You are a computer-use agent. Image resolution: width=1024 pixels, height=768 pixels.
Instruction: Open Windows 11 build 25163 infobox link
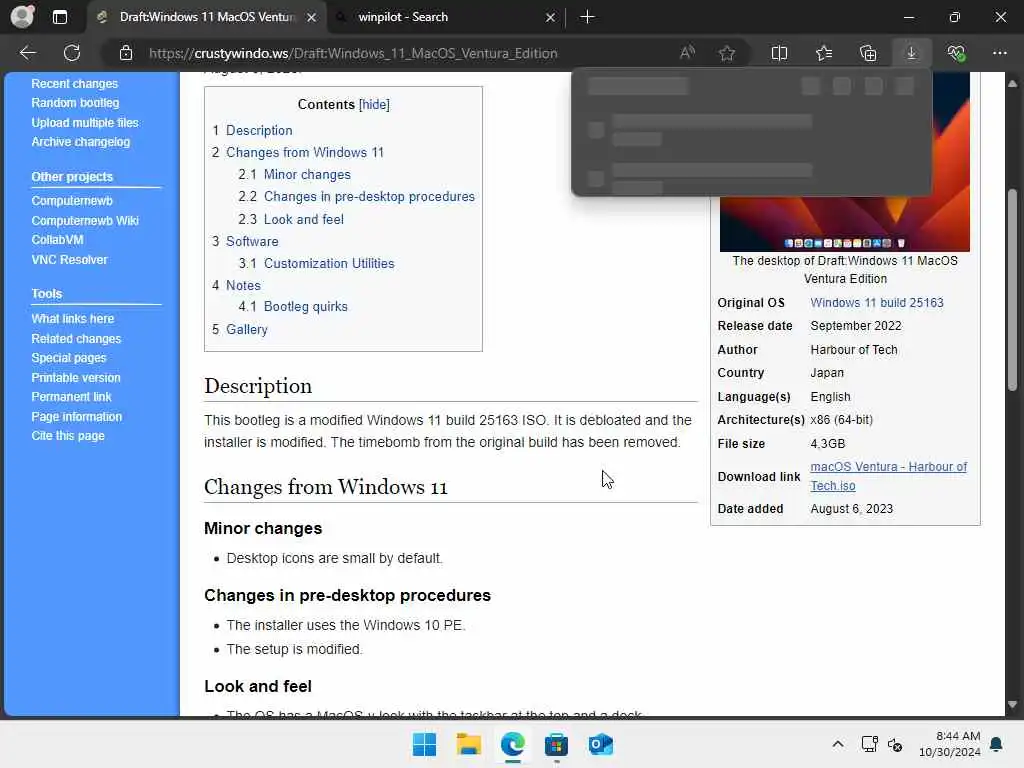point(876,303)
